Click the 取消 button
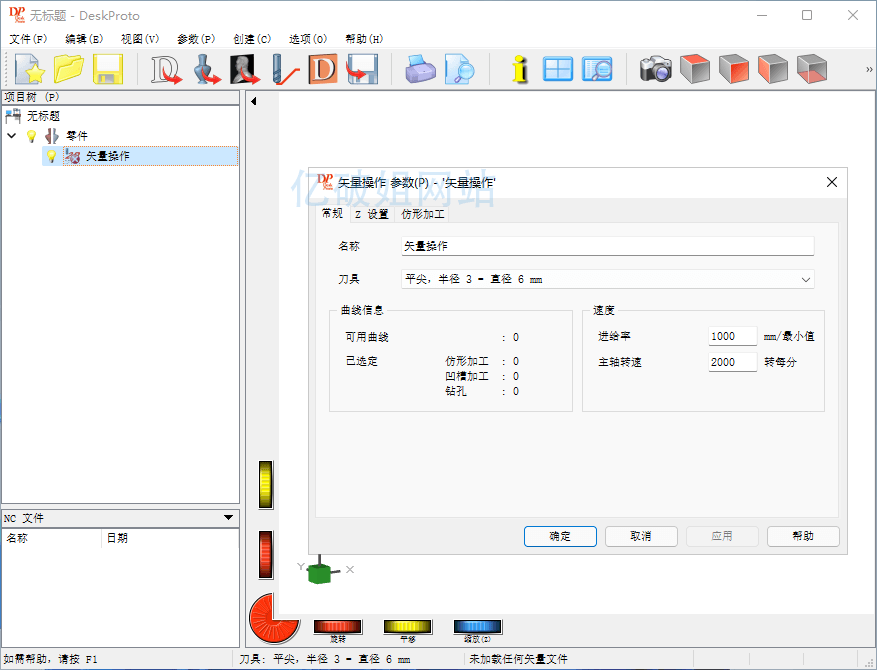The image size is (877, 670). (641, 536)
